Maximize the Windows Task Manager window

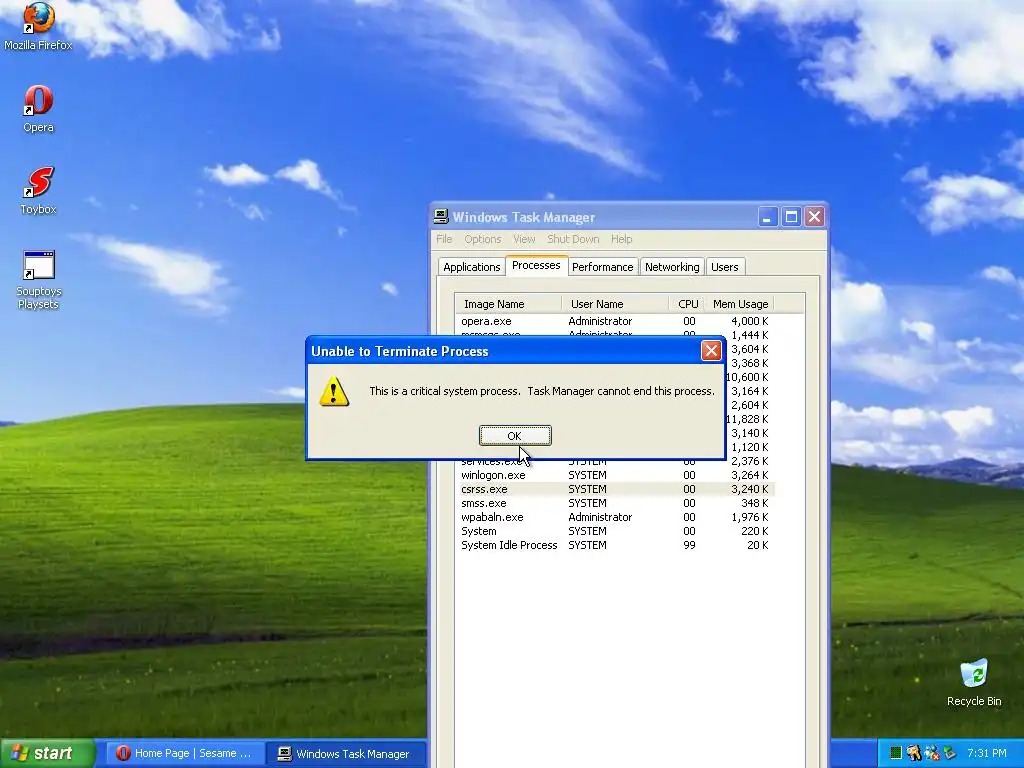click(791, 217)
